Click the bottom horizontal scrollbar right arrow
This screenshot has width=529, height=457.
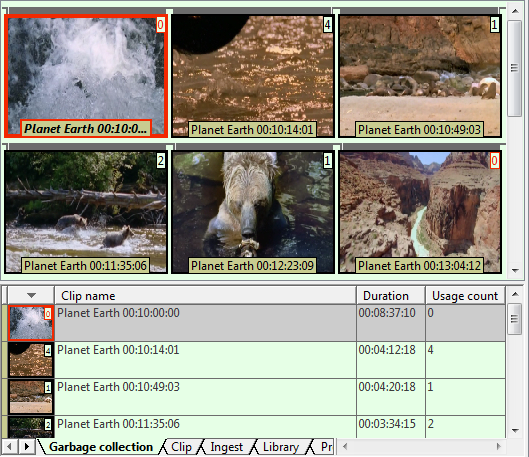(499, 447)
